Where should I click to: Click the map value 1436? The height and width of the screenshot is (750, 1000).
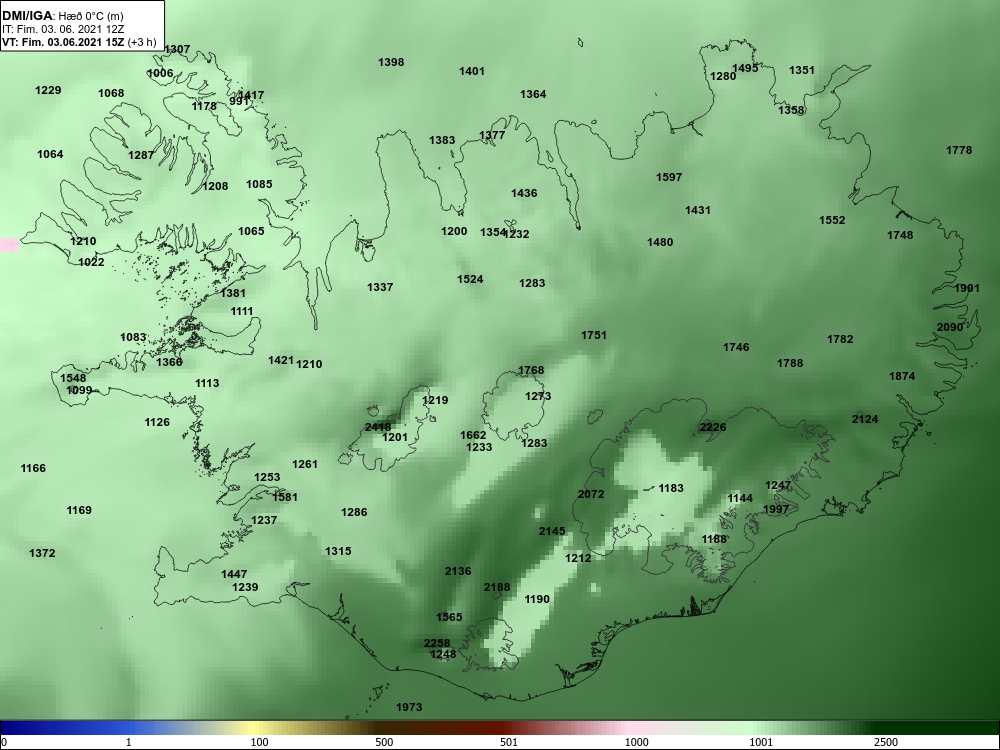pos(524,193)
